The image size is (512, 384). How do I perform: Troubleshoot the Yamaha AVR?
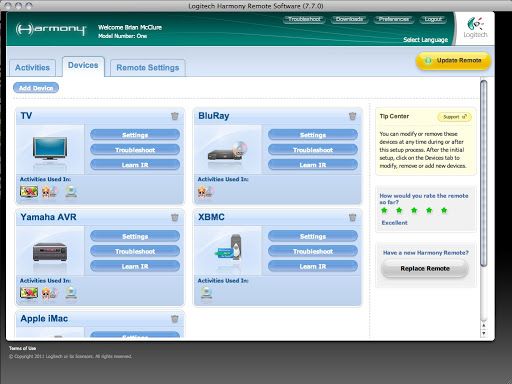pos(135,251)
